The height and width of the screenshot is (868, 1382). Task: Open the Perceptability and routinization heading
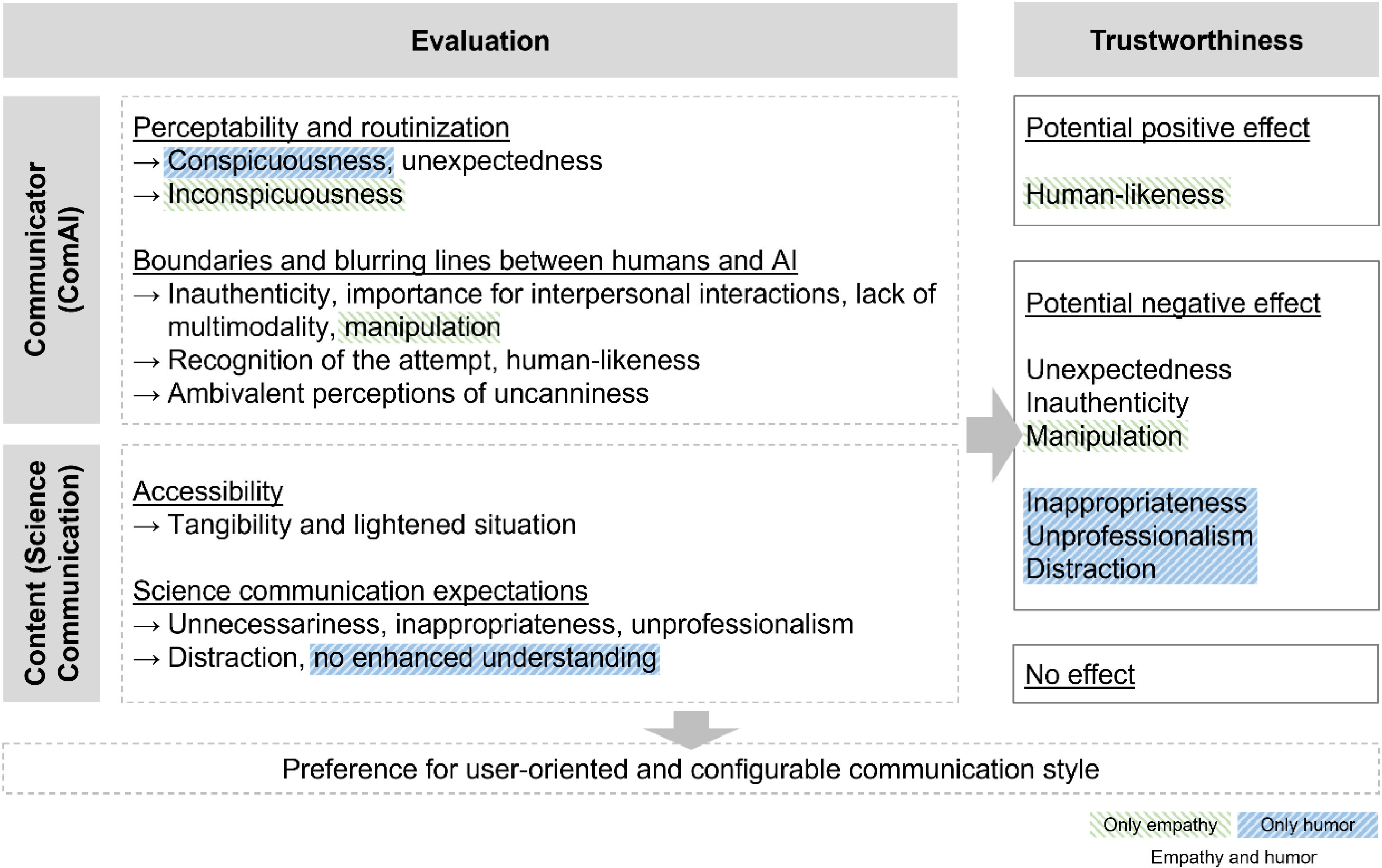click(x=321, y=127)
